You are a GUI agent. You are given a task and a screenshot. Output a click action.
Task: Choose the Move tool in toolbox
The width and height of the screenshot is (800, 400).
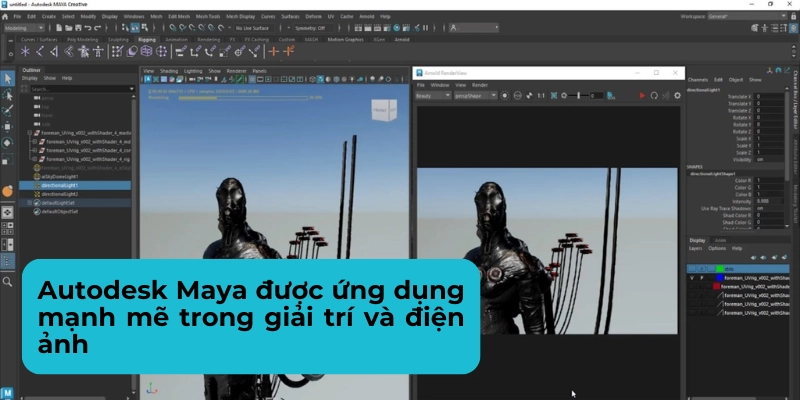tap(7, 127)
